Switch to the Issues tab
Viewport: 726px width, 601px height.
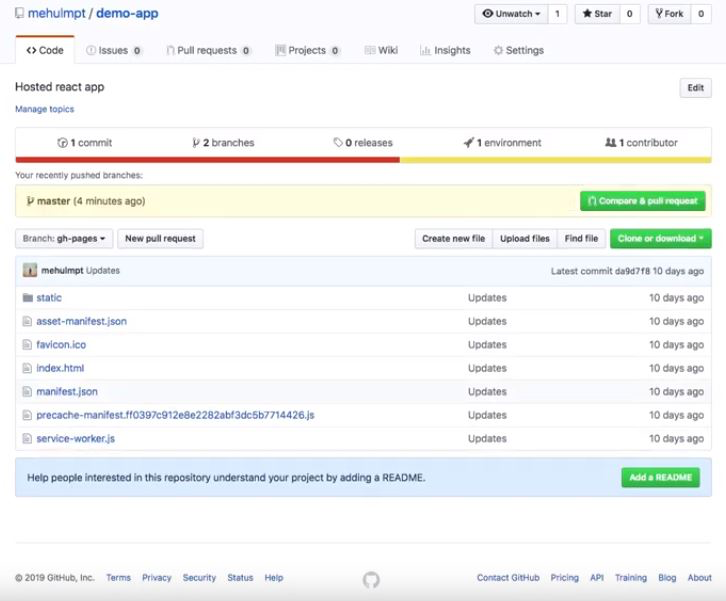pos(113,50)
